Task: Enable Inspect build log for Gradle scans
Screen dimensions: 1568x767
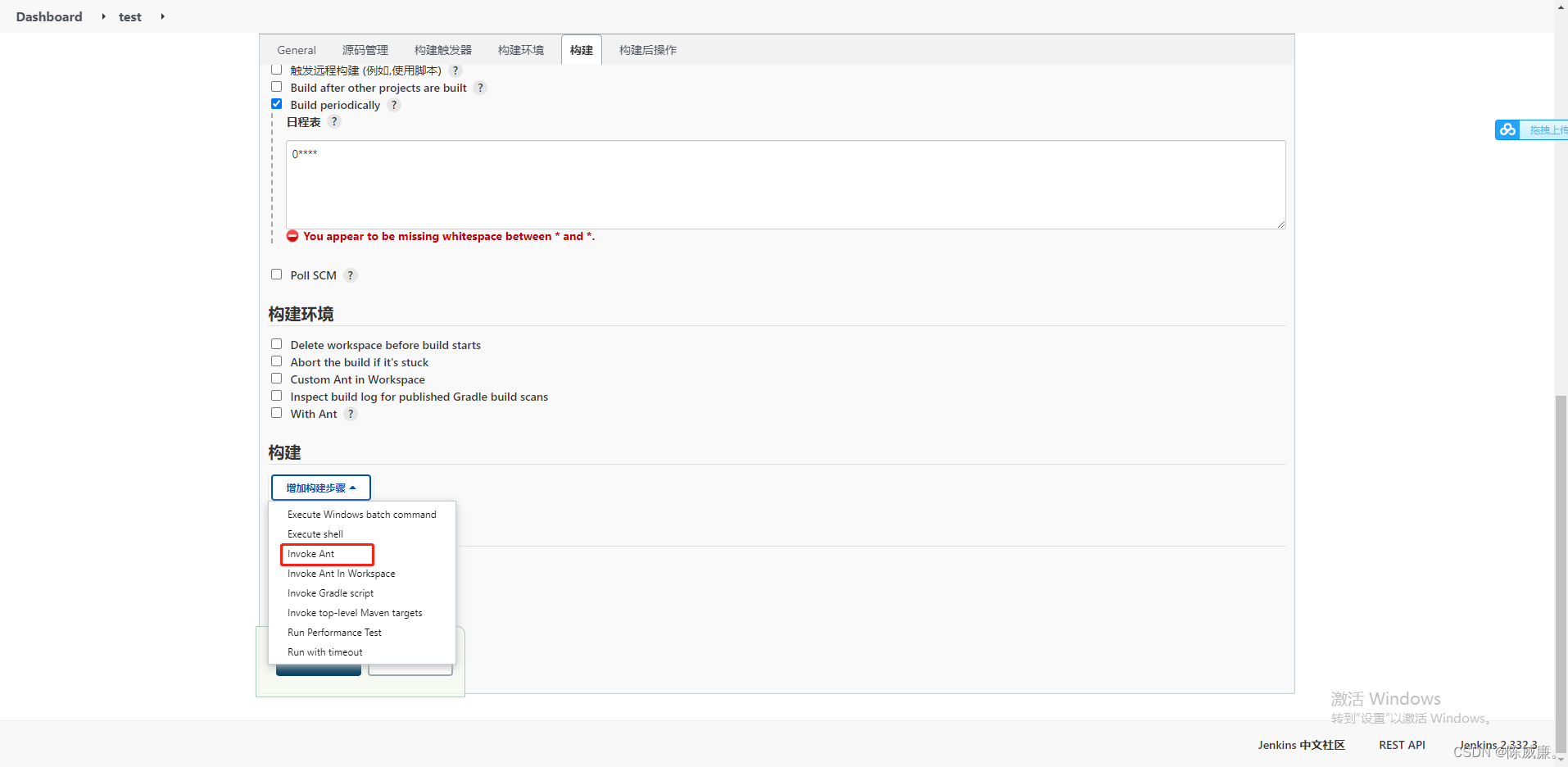Action: [x=277, y=396]
